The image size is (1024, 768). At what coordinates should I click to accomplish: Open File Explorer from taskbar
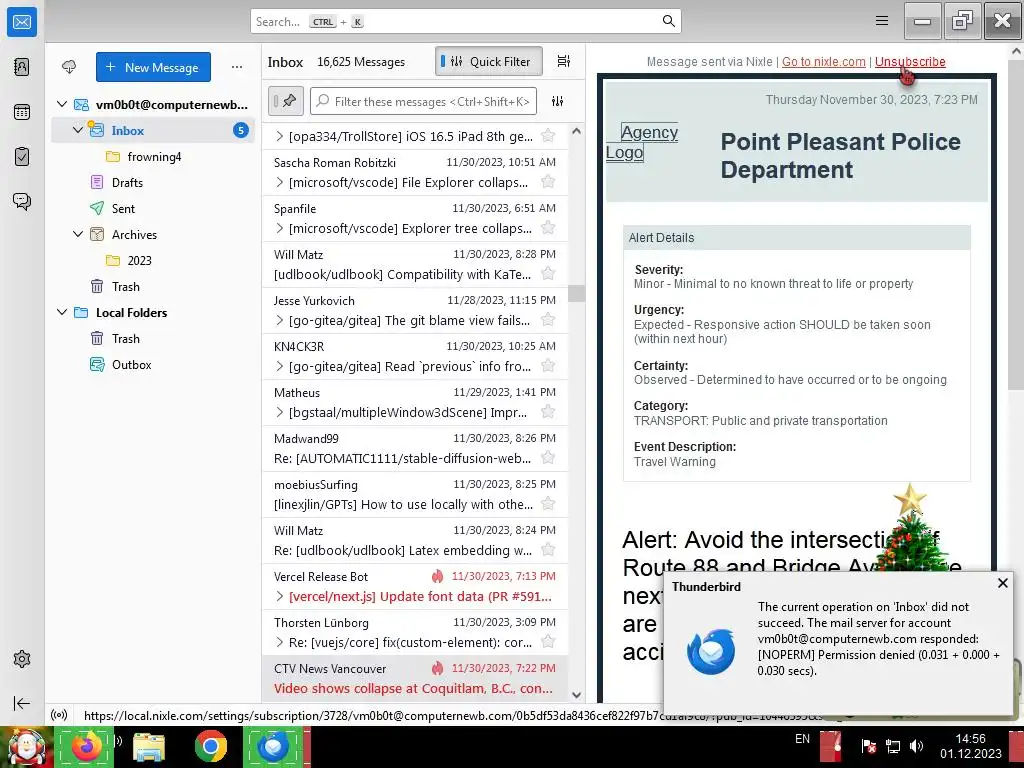[x=148, y=746]
